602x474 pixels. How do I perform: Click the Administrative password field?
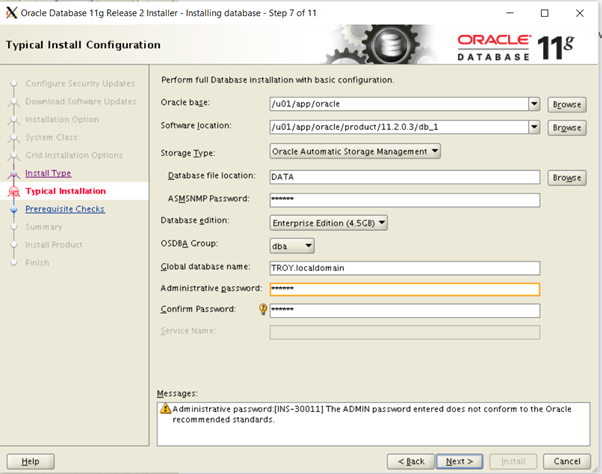click(x=404, y=290)
